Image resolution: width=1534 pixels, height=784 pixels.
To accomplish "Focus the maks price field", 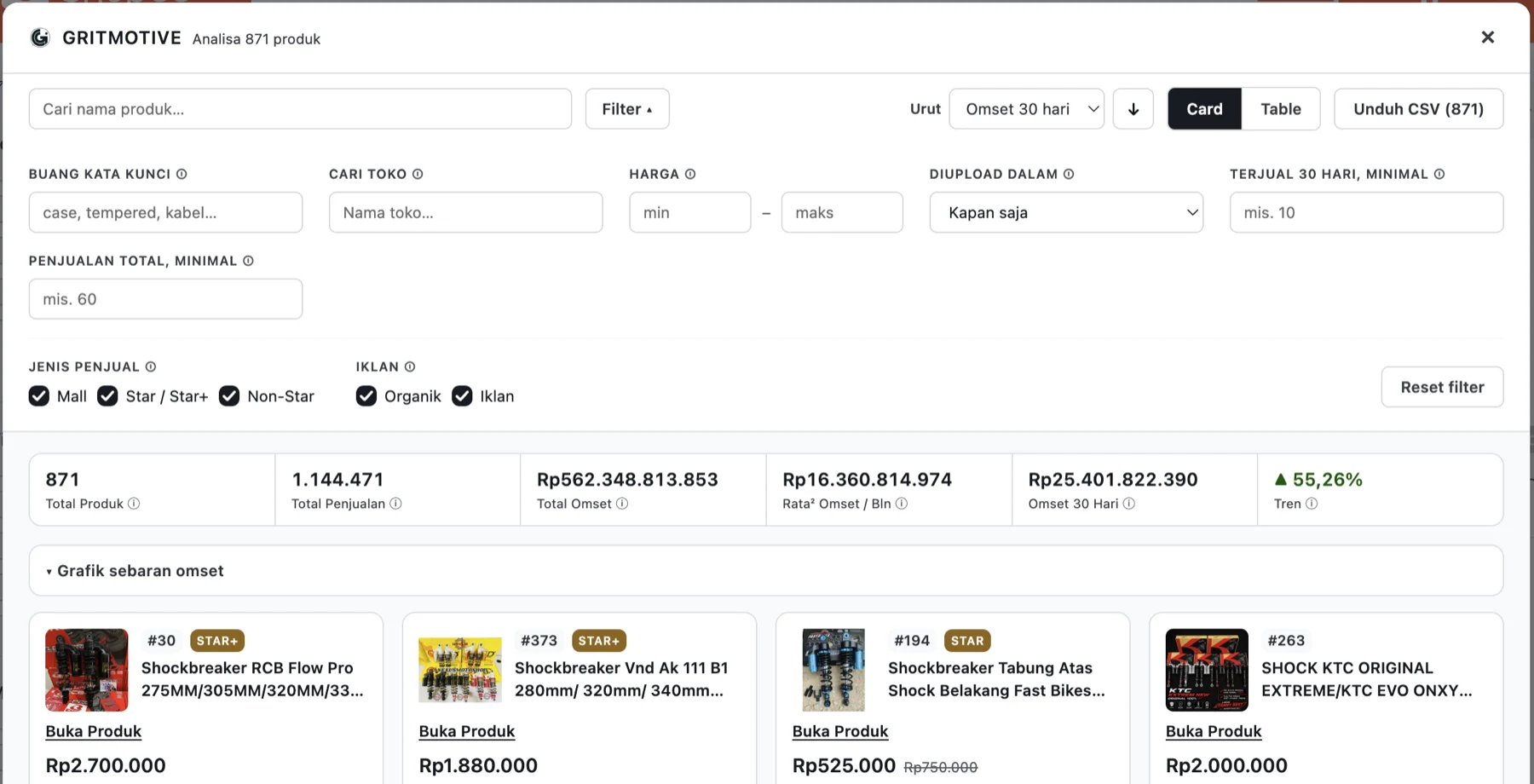I will pyautogui.click(x=842, y=212).
